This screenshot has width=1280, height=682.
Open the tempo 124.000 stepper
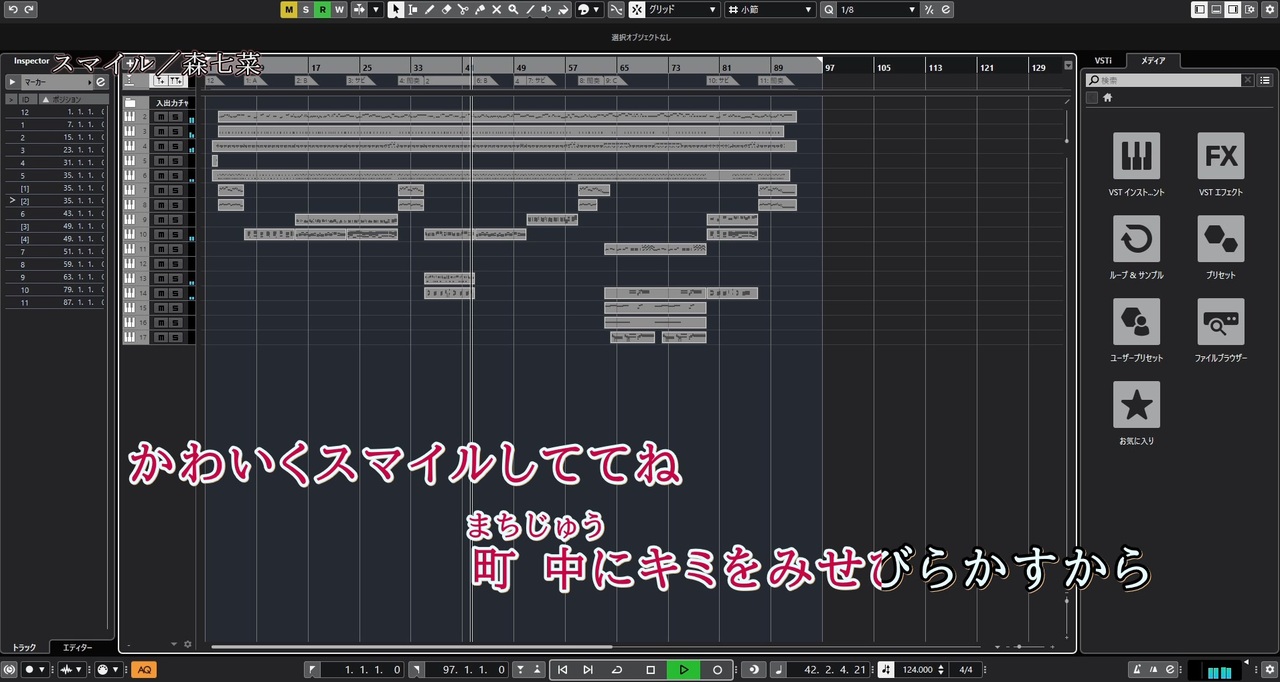pyautogui.click(x=941, y=669)
